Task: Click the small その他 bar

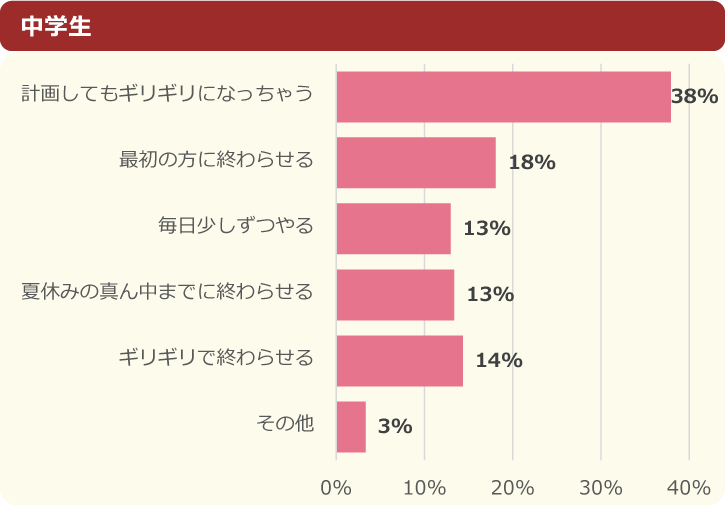Action: click(x=351, y=427)
